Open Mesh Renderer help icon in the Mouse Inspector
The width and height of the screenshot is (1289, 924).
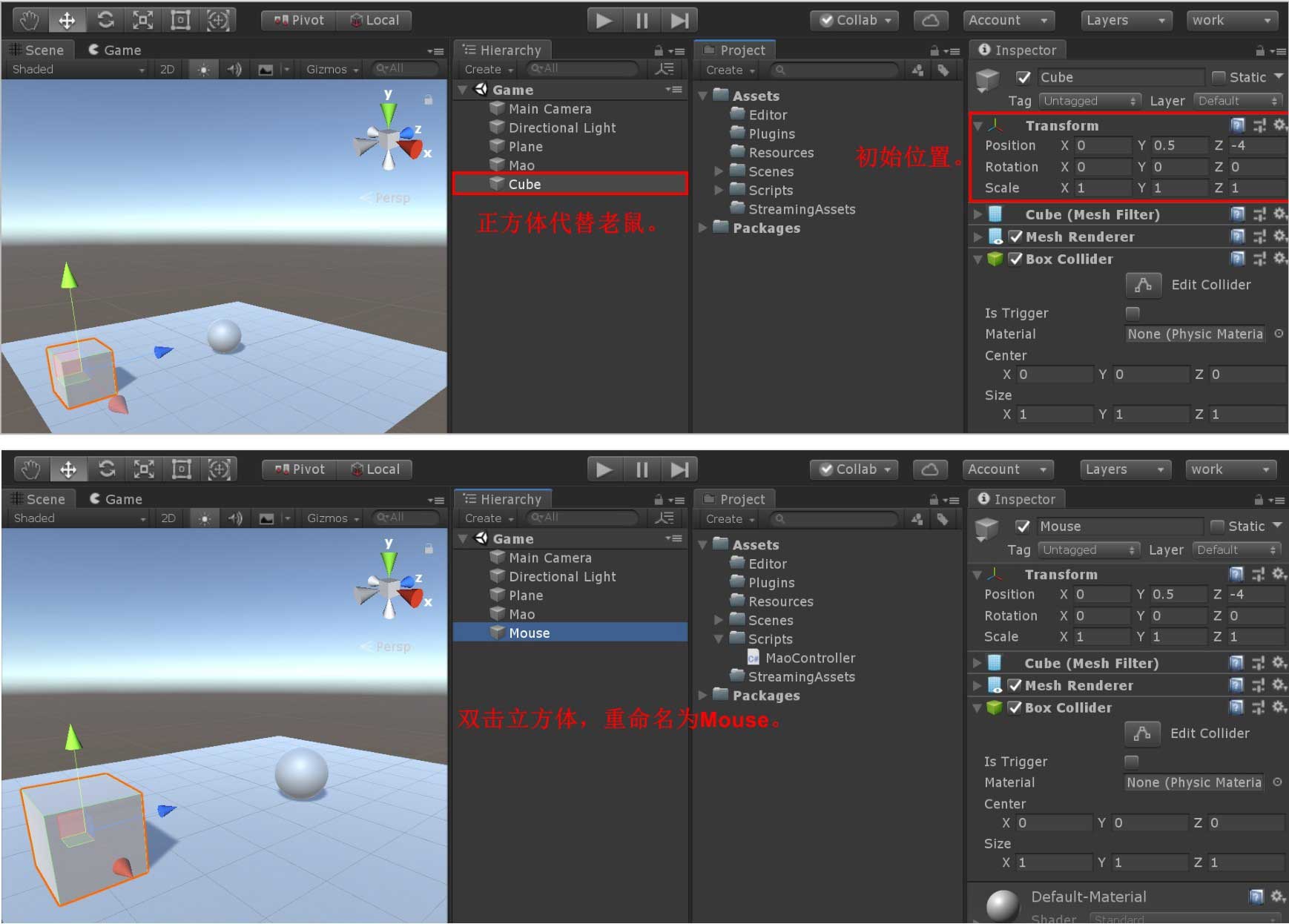coord(1236,684)
